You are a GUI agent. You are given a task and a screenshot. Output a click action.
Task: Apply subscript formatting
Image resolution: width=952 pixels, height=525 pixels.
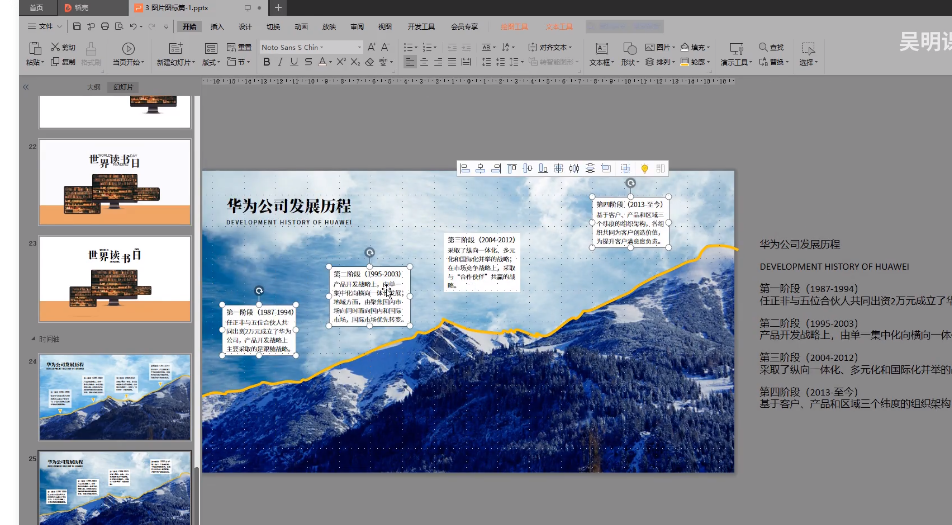(x=355, y=62)
